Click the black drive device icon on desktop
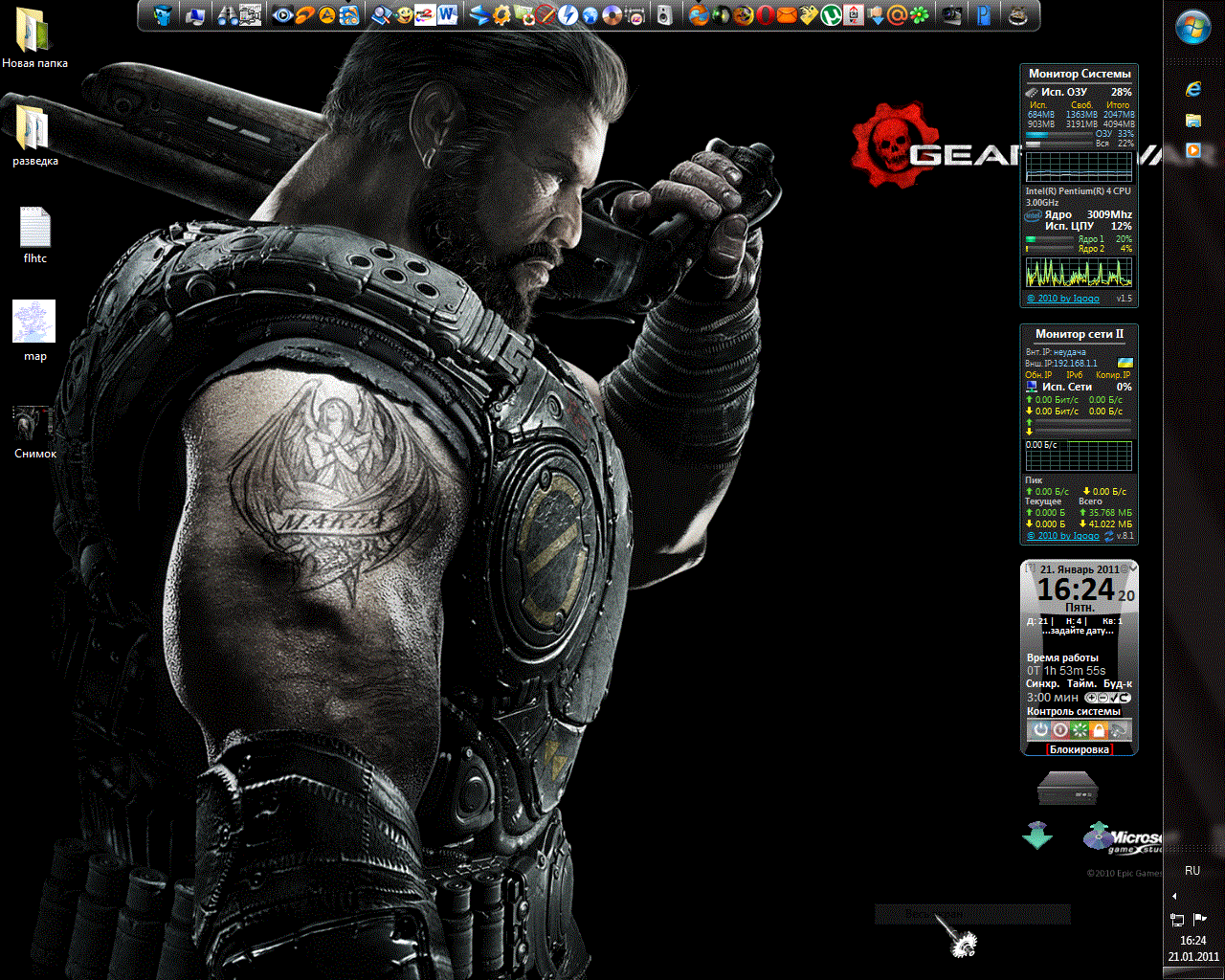Viewport: 1225px width, 980px height. (1067, 791)
